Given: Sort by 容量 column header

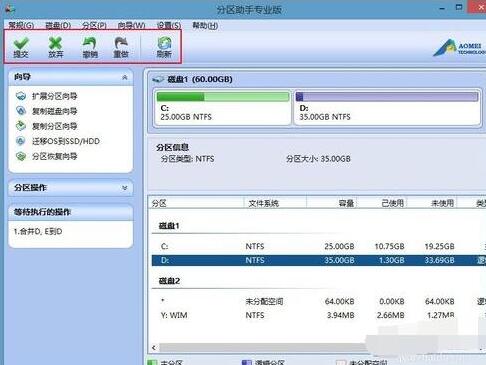Looking at the screenshot, I should pos(332,203).
